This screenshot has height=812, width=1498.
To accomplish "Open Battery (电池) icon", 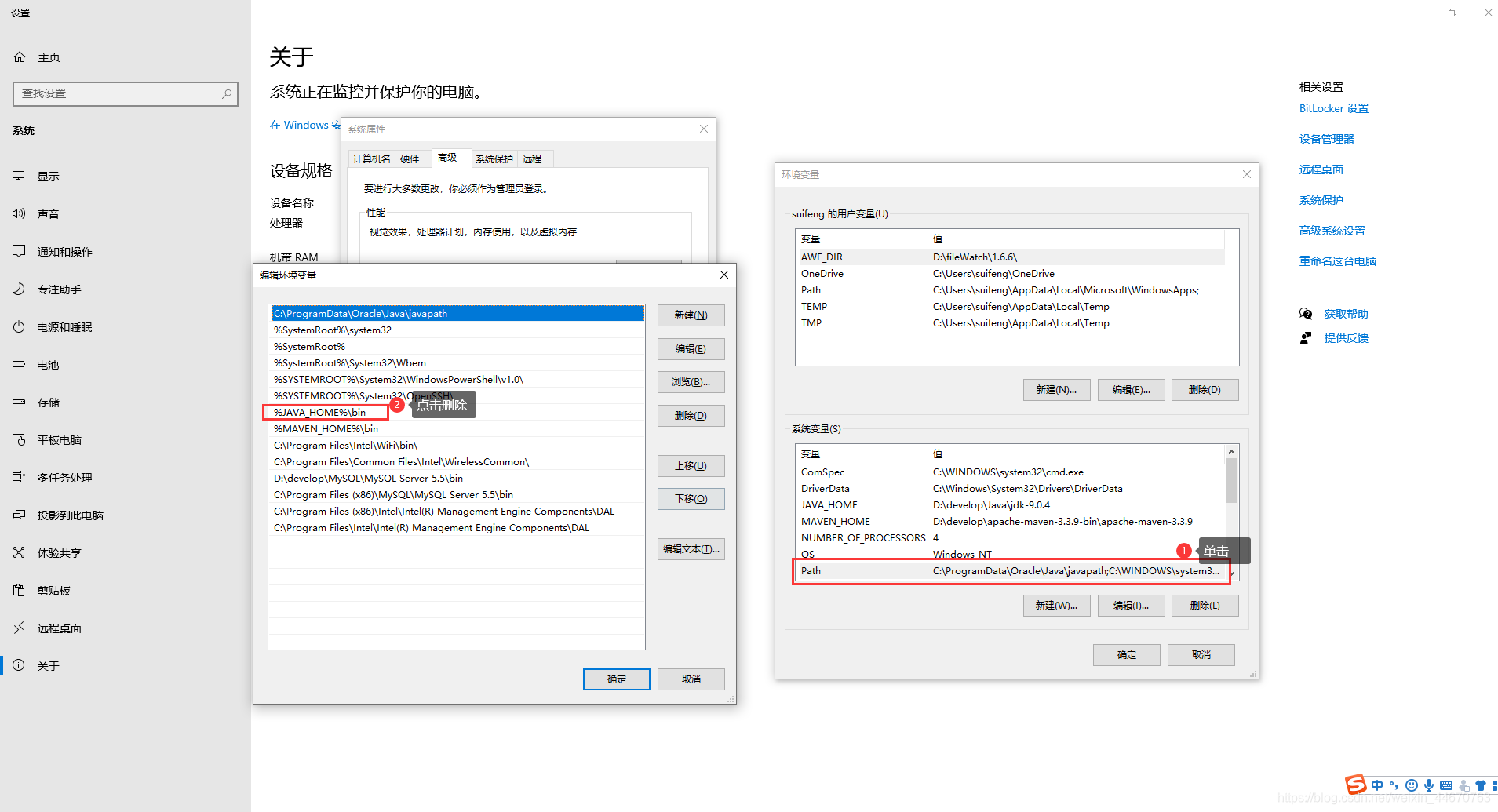I will coord(19,364).
